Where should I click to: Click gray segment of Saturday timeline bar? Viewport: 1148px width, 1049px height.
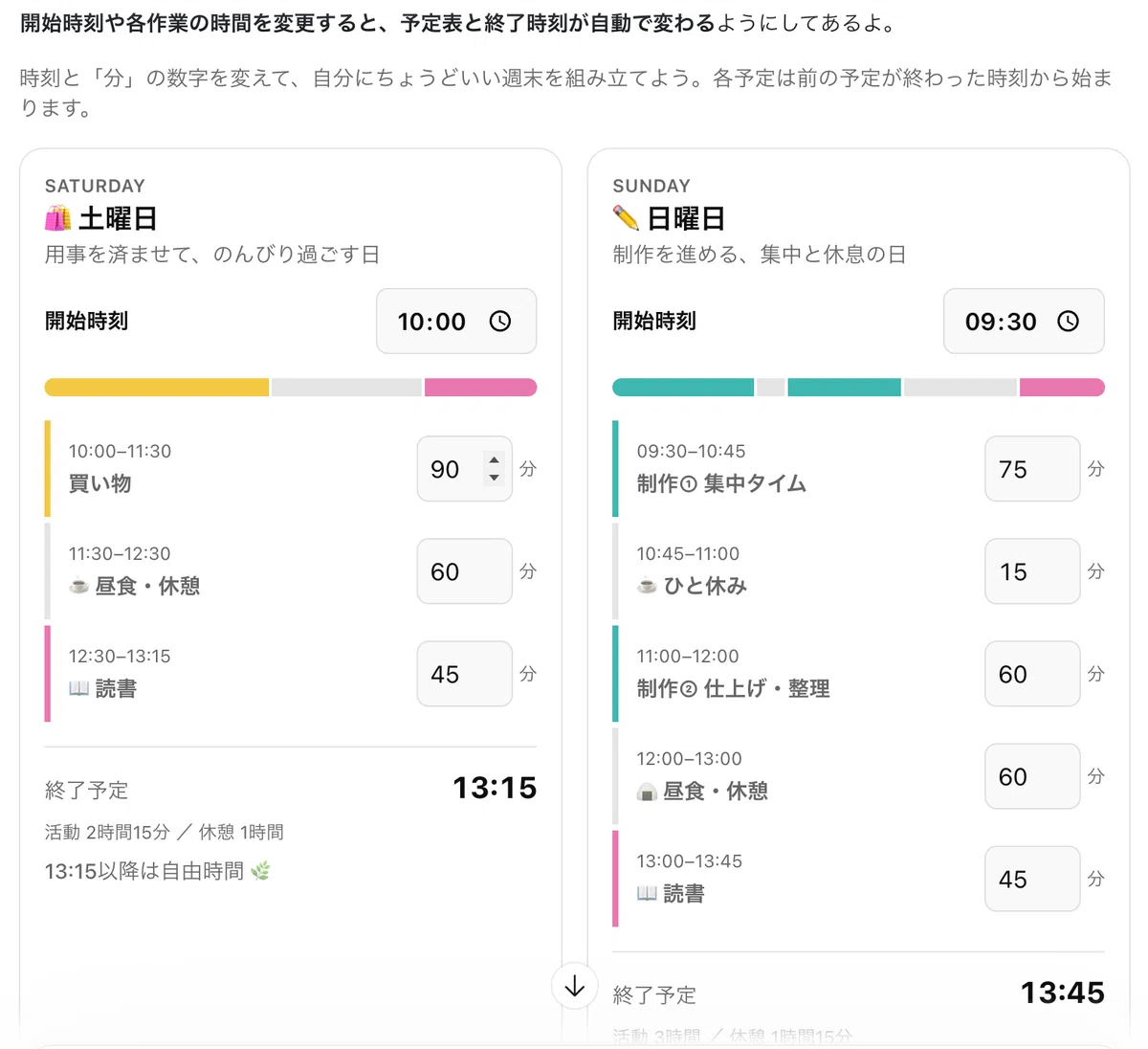coord(346,388)
